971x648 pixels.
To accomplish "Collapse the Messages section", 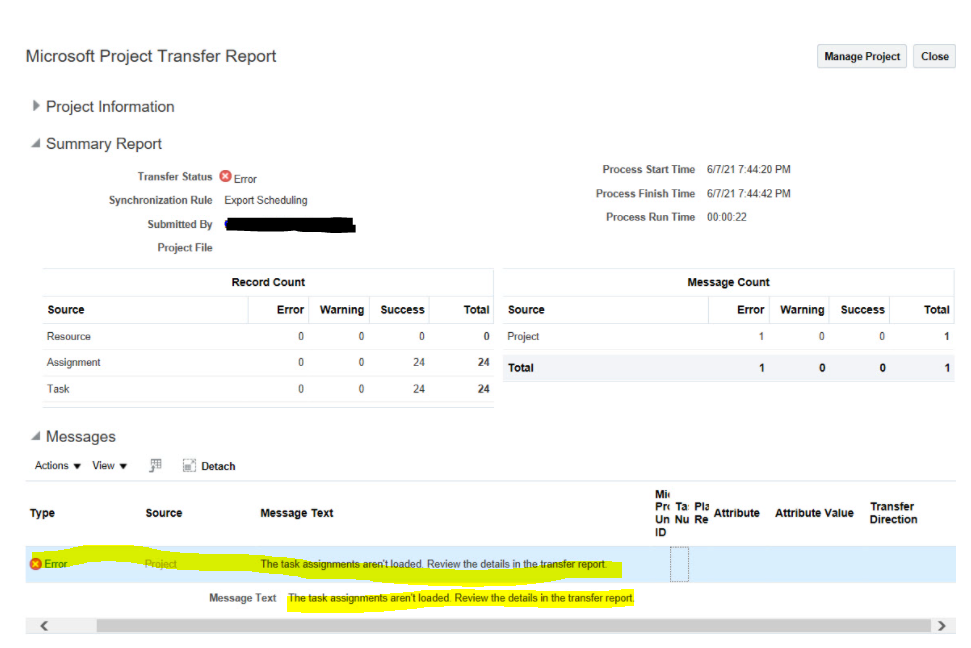I will tap(36, 437).
